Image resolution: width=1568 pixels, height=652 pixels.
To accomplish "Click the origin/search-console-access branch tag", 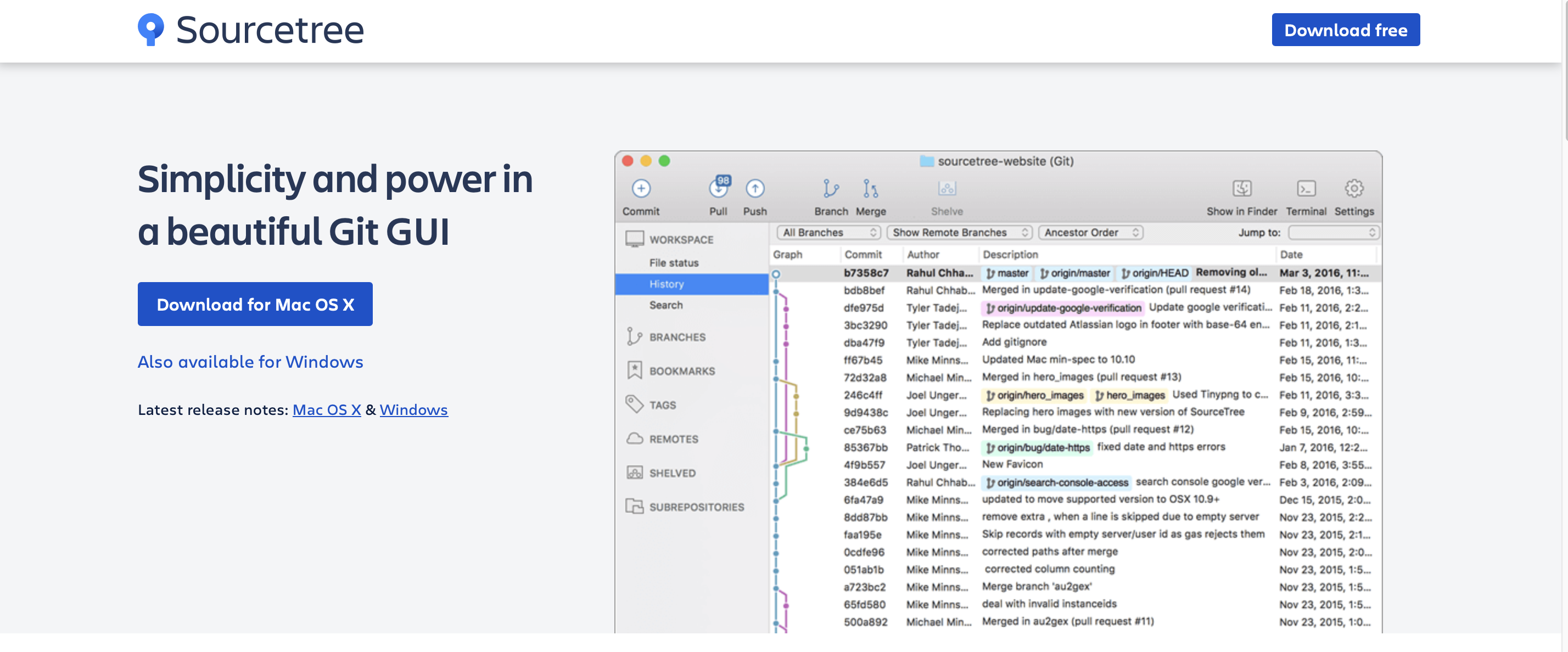I will 1057,482.
